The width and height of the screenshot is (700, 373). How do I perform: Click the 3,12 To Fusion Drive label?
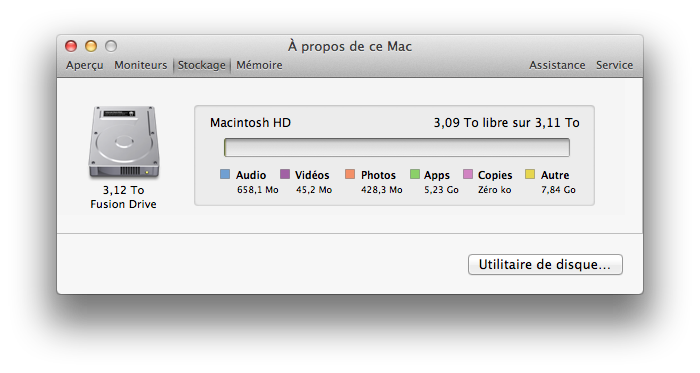pyautogui.click(x=123, y=197)
